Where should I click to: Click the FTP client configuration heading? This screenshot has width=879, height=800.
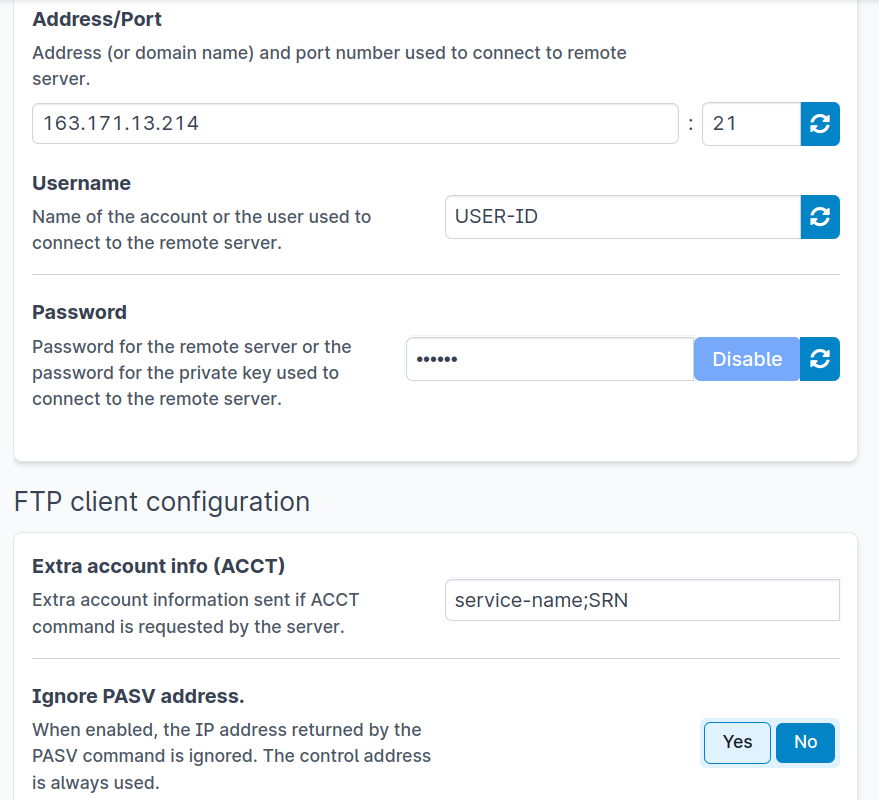(x=162, y=501)
